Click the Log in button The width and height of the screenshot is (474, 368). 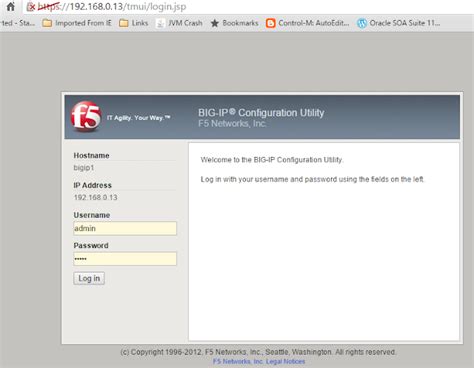coord(89,278)
